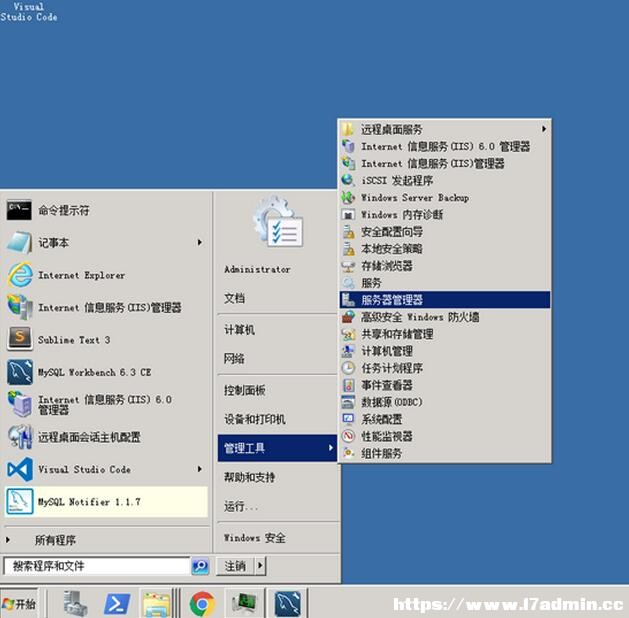Open 本地安全策略 entry

tap(445, 249)
